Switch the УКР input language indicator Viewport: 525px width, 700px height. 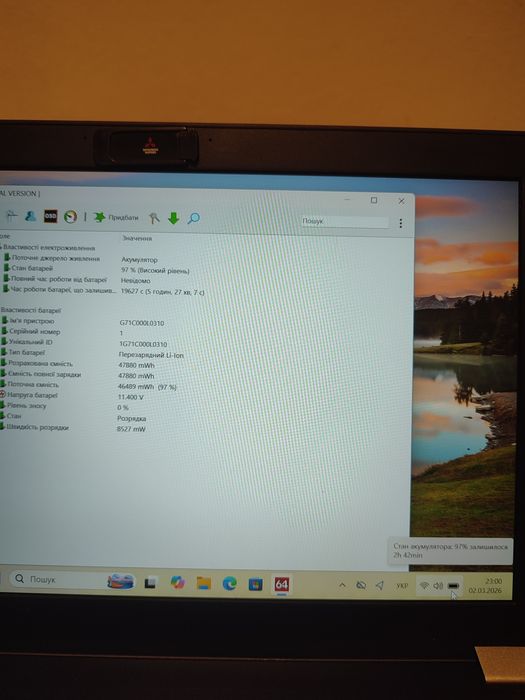[x=402, y=586]
